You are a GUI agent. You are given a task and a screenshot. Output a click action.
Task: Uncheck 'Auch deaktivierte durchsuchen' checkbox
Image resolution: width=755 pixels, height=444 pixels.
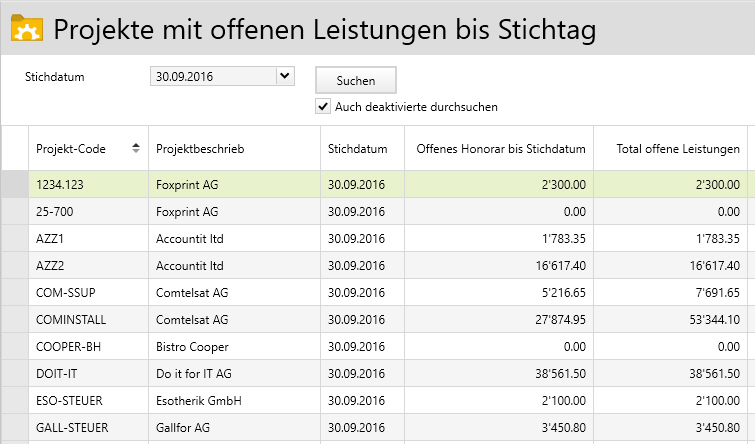[x=323, y=106]
